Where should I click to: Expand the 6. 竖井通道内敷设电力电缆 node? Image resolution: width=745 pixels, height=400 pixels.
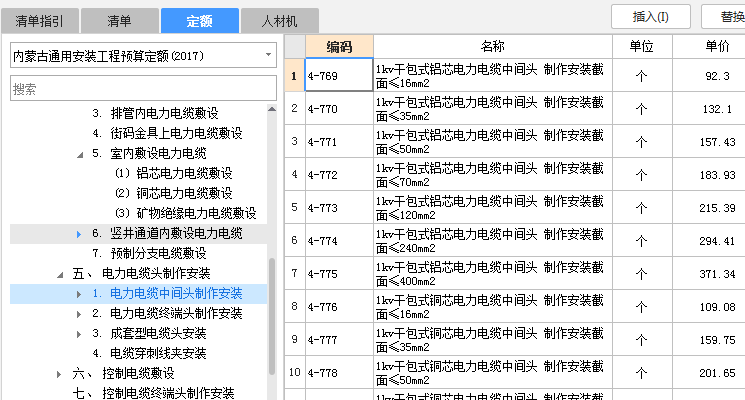[79, 234]
